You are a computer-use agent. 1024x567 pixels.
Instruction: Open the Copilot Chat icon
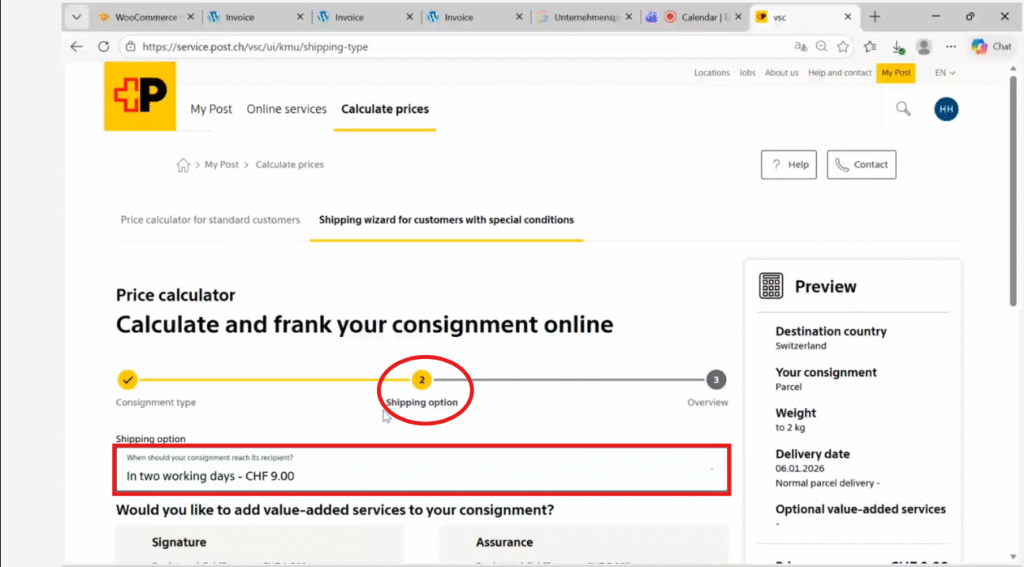click(x=990, y=46)
